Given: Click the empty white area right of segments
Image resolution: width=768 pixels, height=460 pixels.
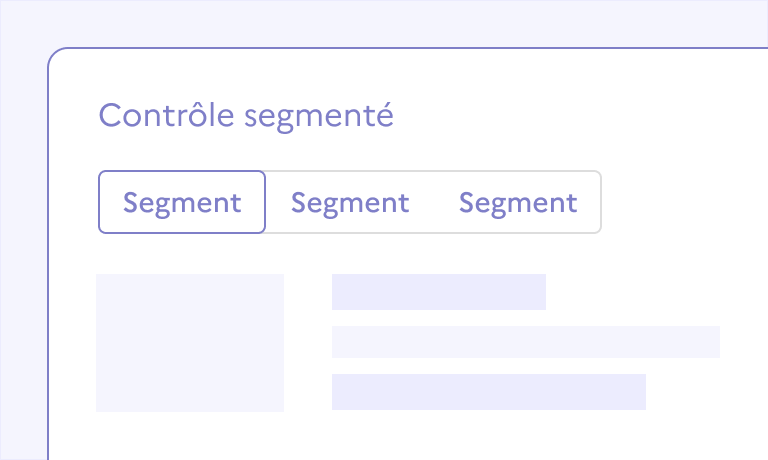Looking at the screenshot, I should [x=680, y=203].
